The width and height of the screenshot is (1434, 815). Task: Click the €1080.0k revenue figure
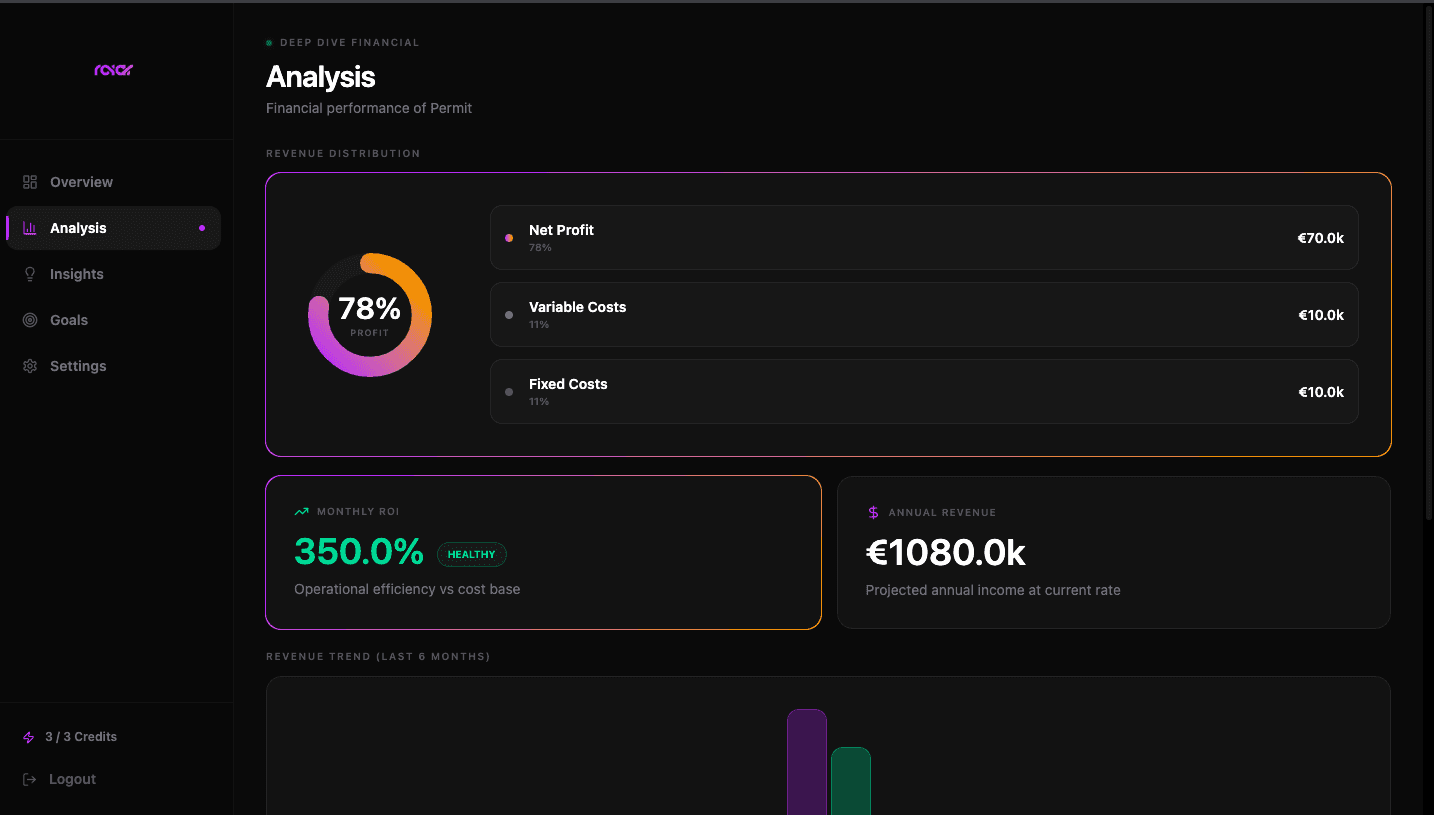tap(945, 553)
